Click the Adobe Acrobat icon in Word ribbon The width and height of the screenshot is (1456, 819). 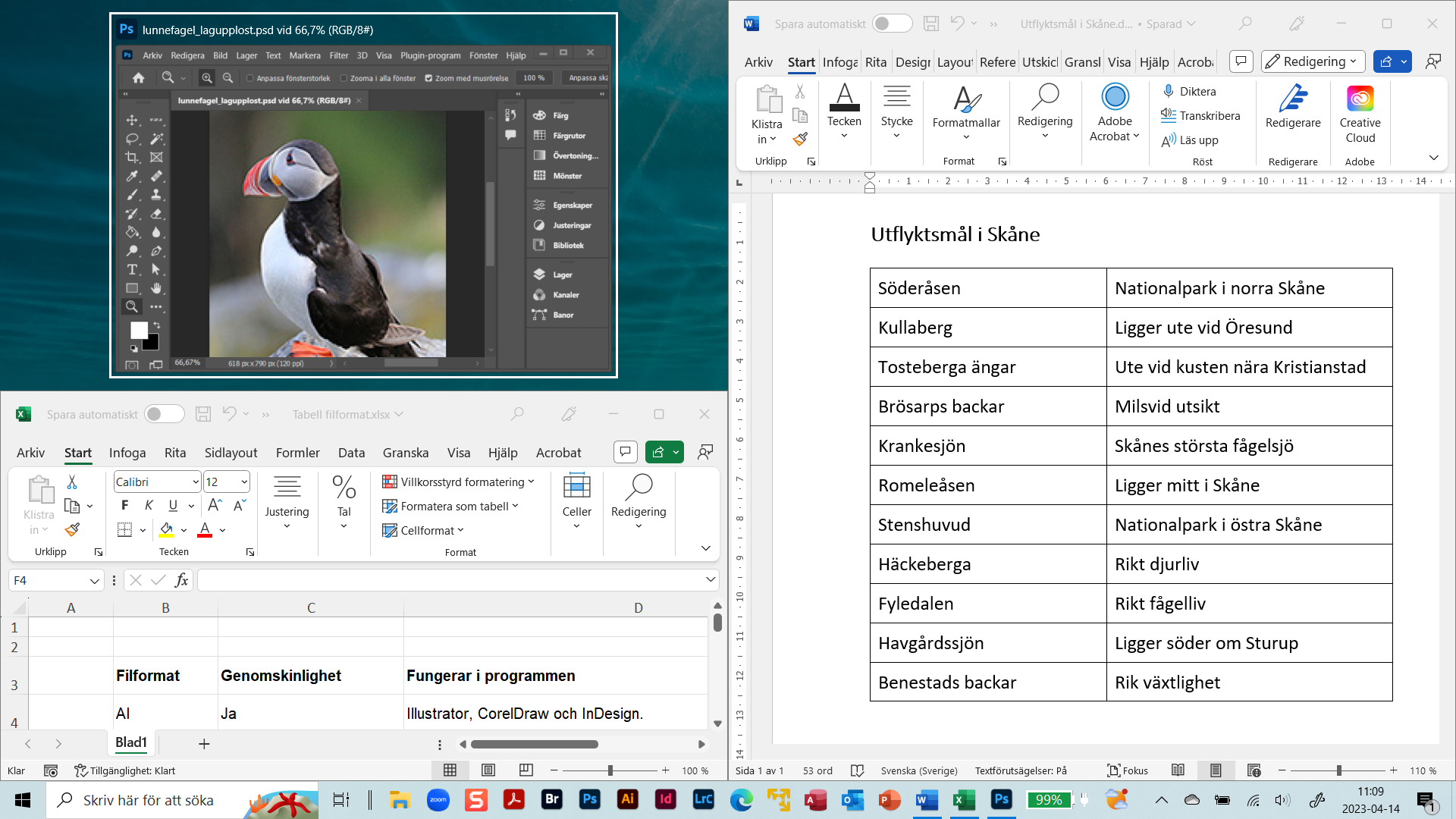point(1115,97)
